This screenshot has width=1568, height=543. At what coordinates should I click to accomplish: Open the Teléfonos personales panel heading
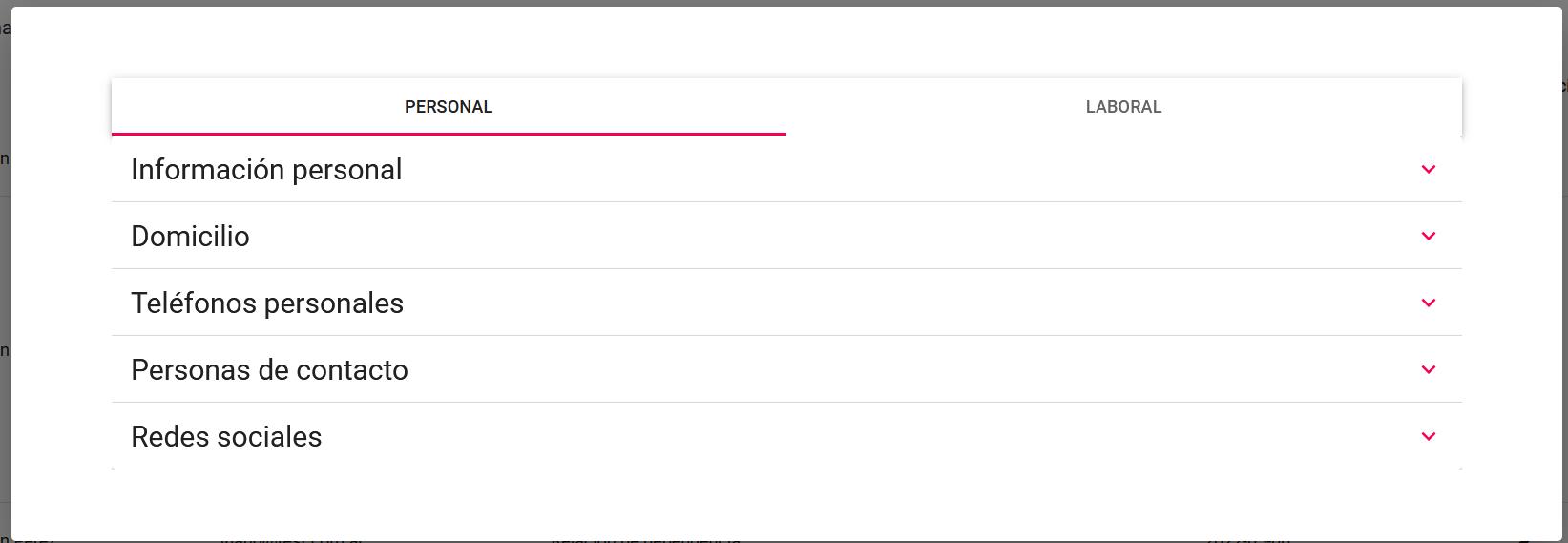pyautogui.click(x=267, y=303)
